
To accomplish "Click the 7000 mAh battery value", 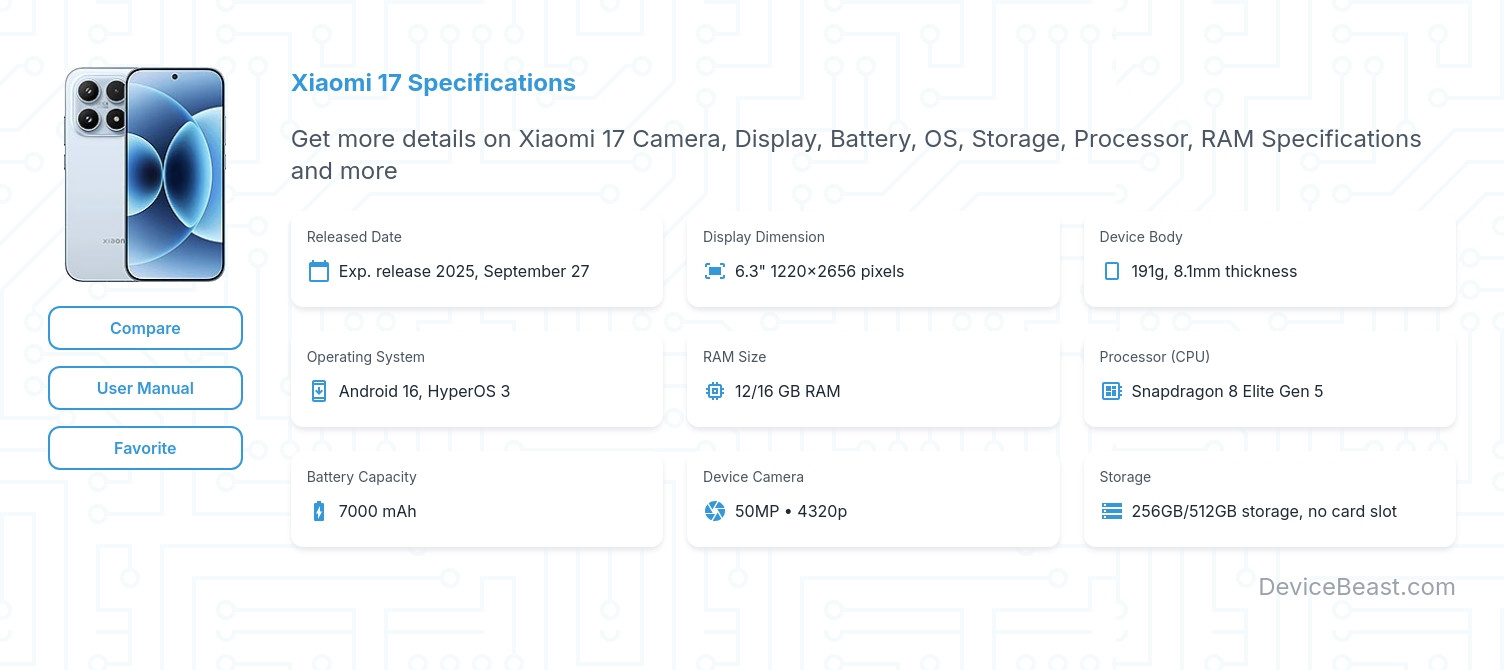I will 377,511.
